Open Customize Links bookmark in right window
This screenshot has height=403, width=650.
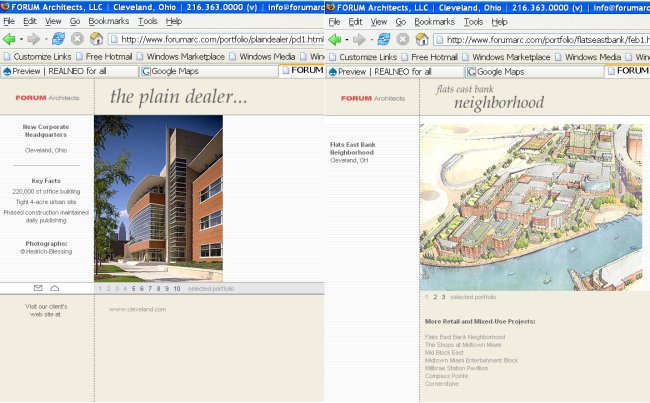(x=363, y=57)
